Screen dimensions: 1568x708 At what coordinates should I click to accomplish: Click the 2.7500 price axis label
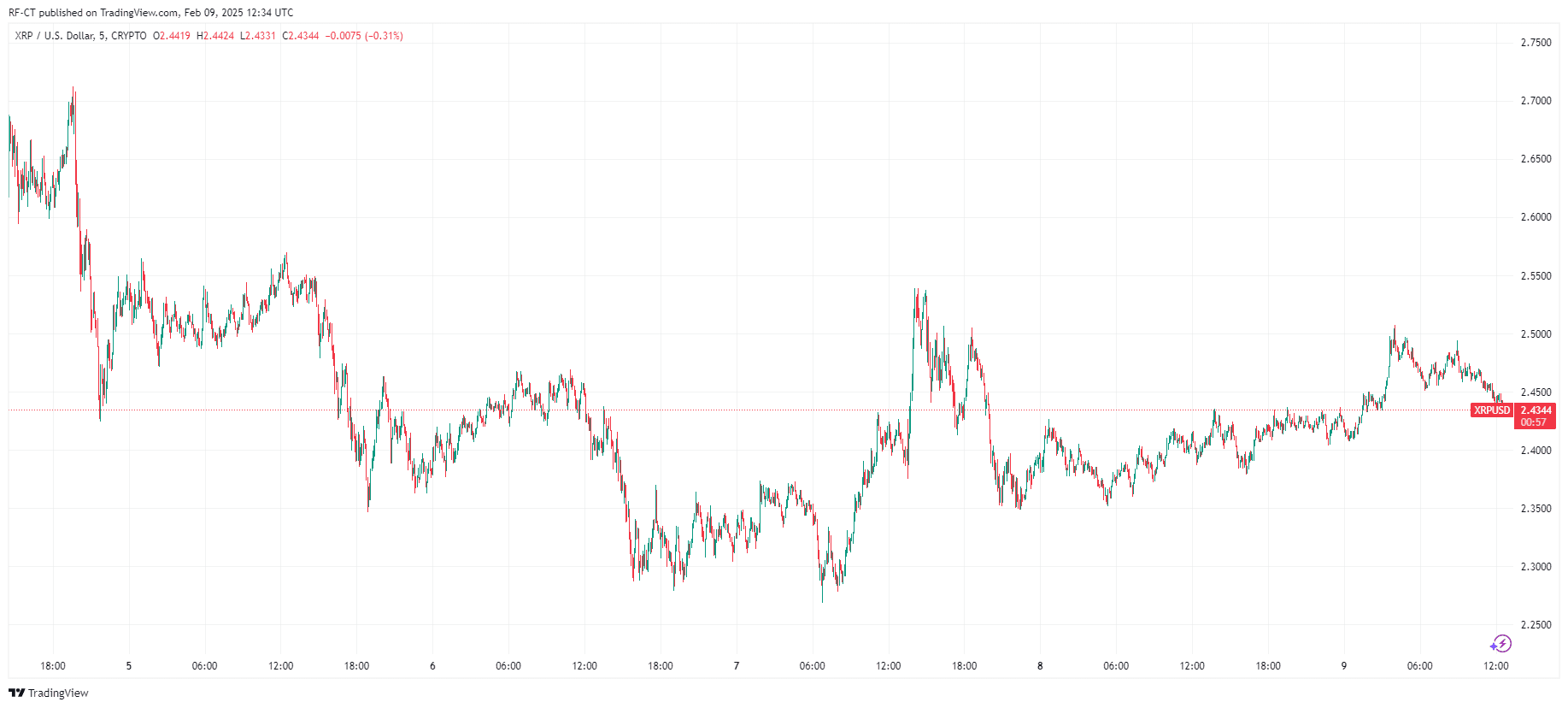(x=1536, y=43)
